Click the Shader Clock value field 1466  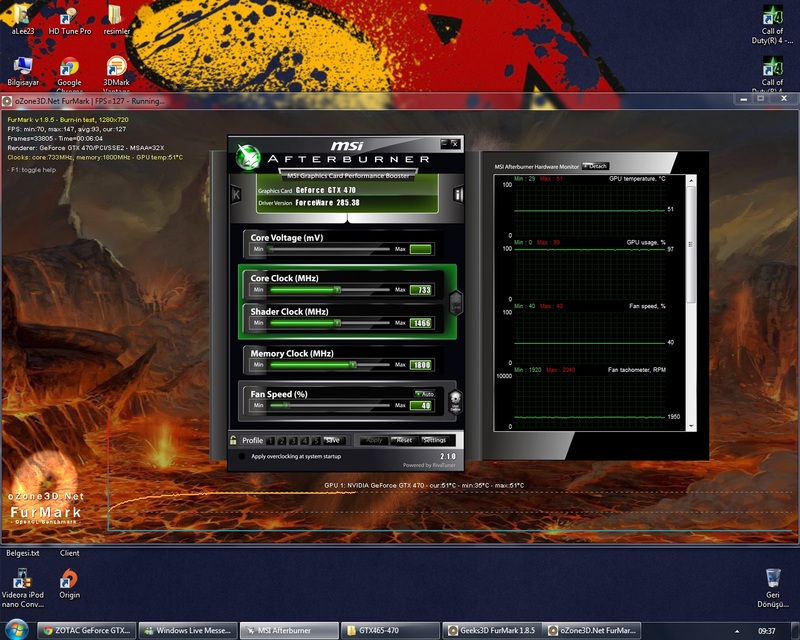[x=421, y=323]
